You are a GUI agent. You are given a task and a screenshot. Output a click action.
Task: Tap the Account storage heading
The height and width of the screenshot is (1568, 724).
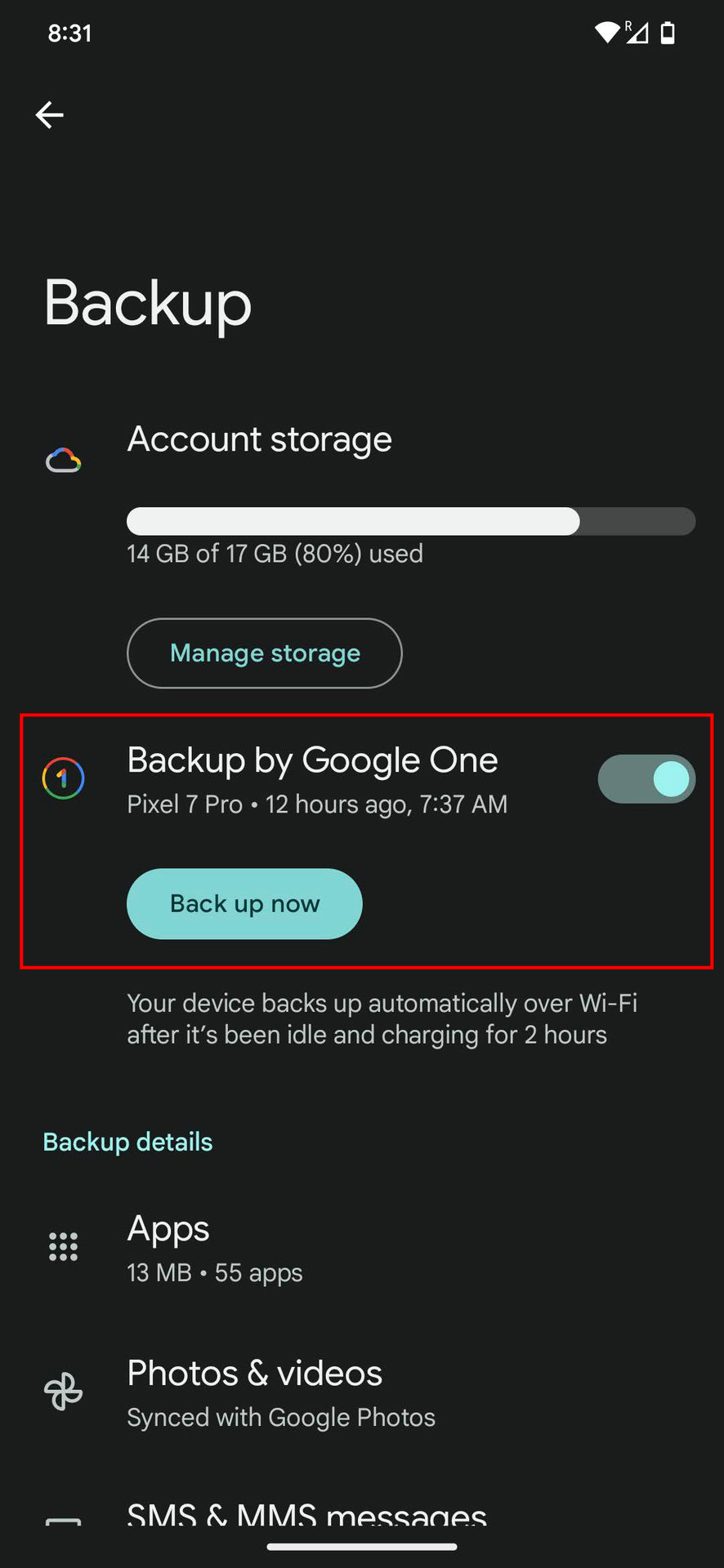(x=260, y=439)
